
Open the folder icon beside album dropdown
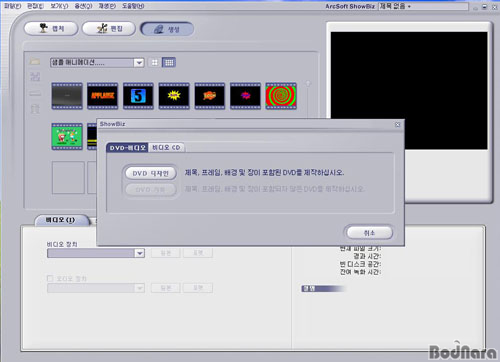(x=35, y=61)
